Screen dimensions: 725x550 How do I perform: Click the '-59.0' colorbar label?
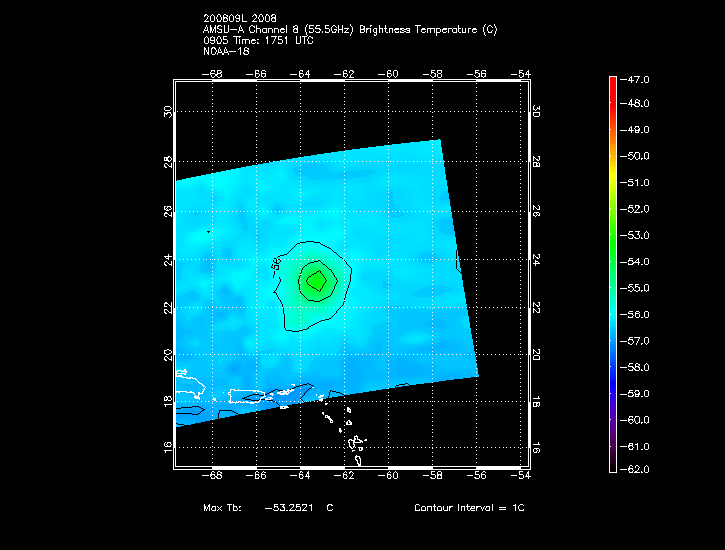[634, 394]
